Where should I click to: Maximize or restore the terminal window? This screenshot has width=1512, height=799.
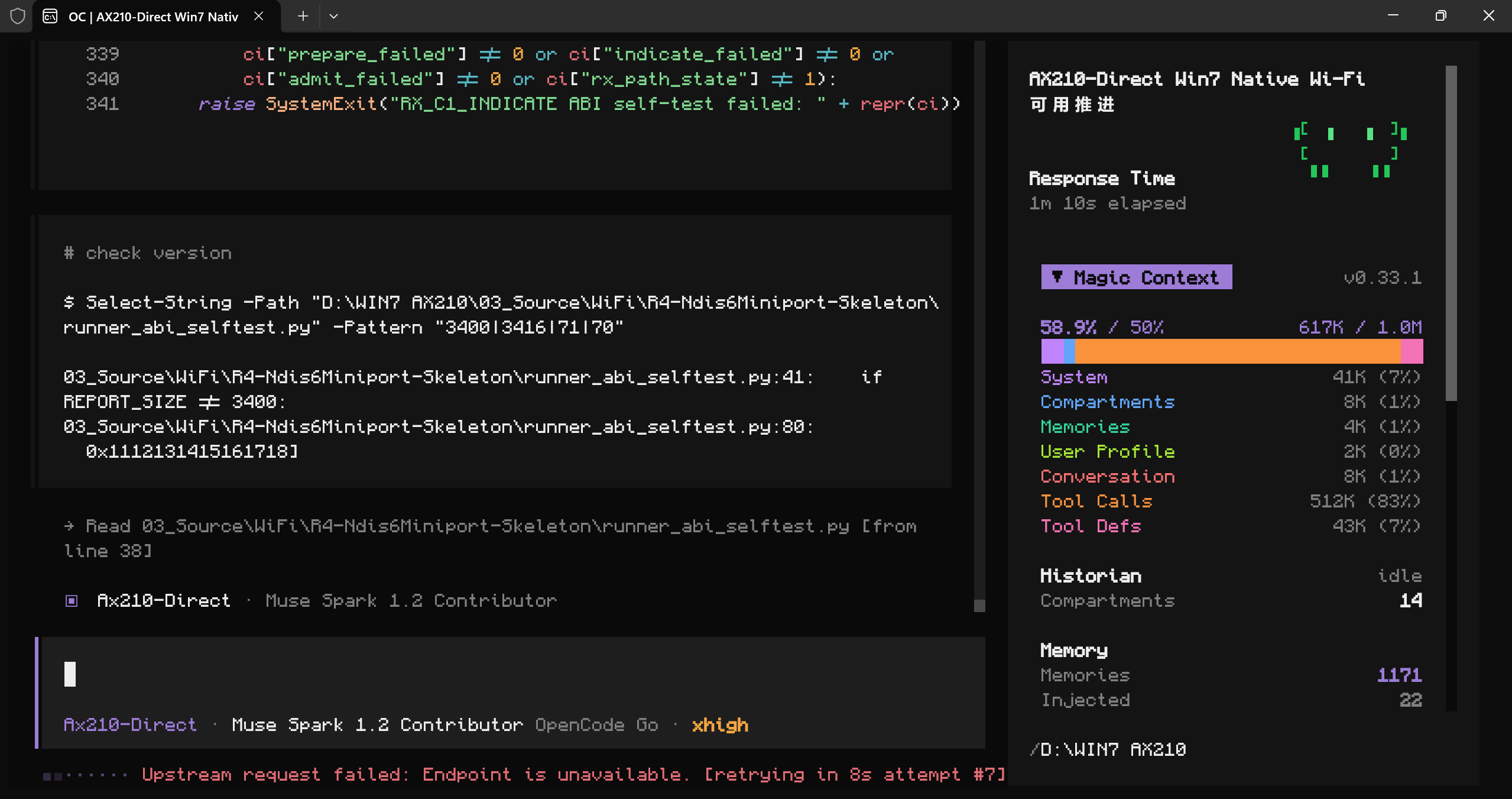(1440, 16)
